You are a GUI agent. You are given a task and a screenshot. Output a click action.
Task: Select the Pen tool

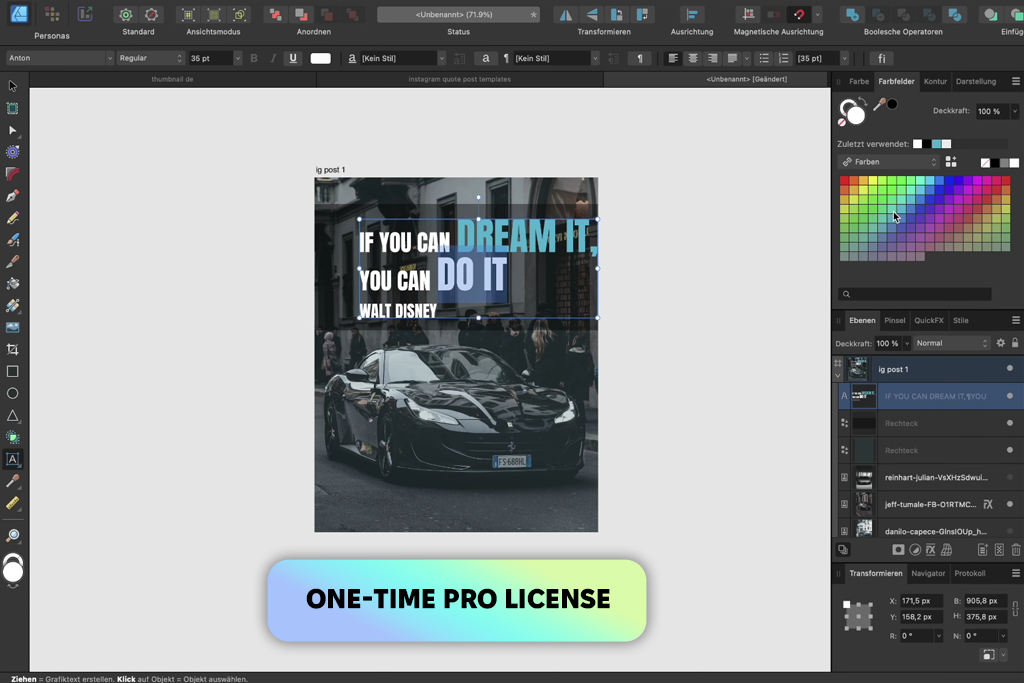pyautogui.click(x=12, y=196)
